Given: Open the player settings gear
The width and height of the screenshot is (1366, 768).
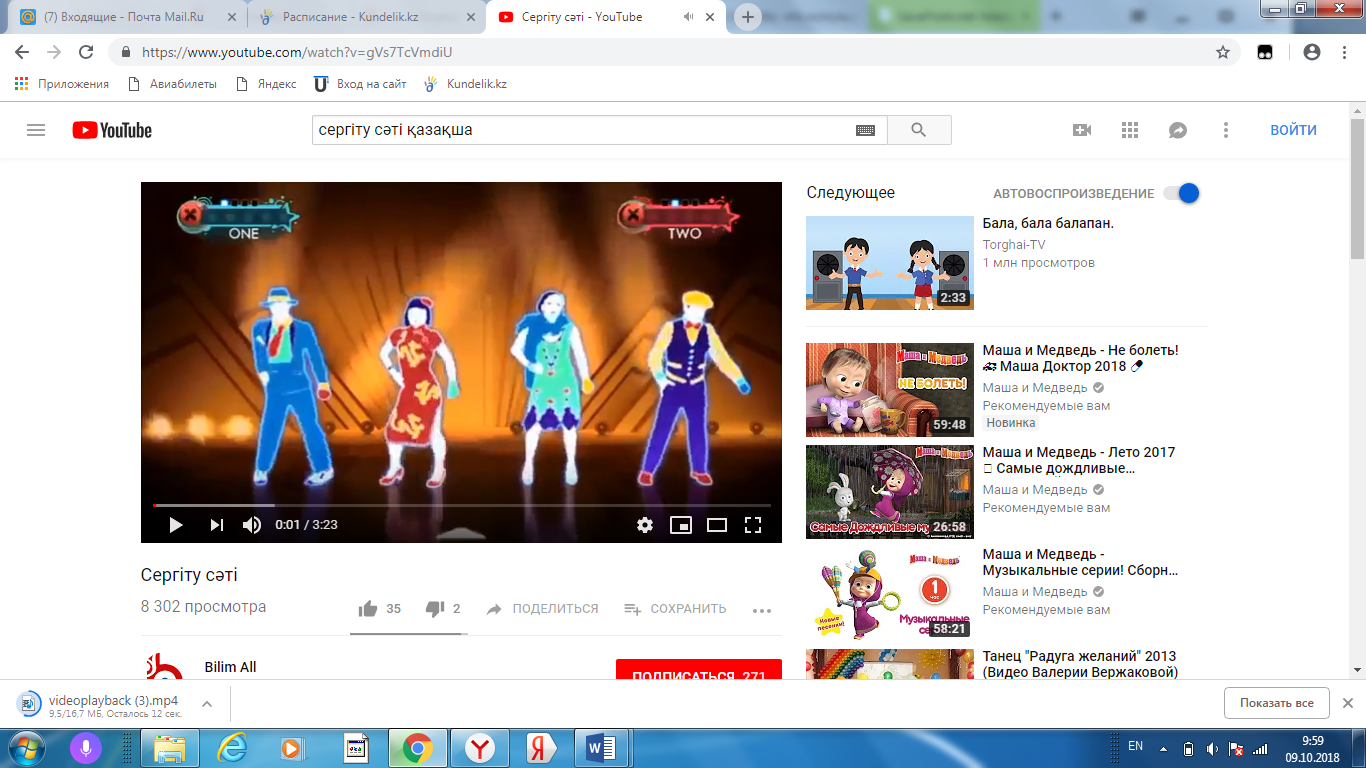Looking at the screenshot, I should 645,525.
